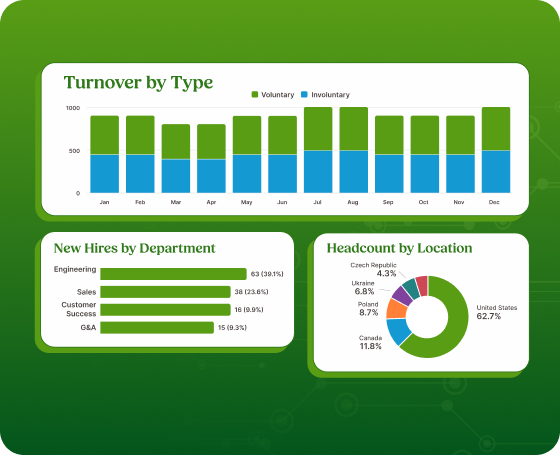This screenshot has width=560, height=455.
Task: Select the orange Poland donut slice
Action: [396, 309]
